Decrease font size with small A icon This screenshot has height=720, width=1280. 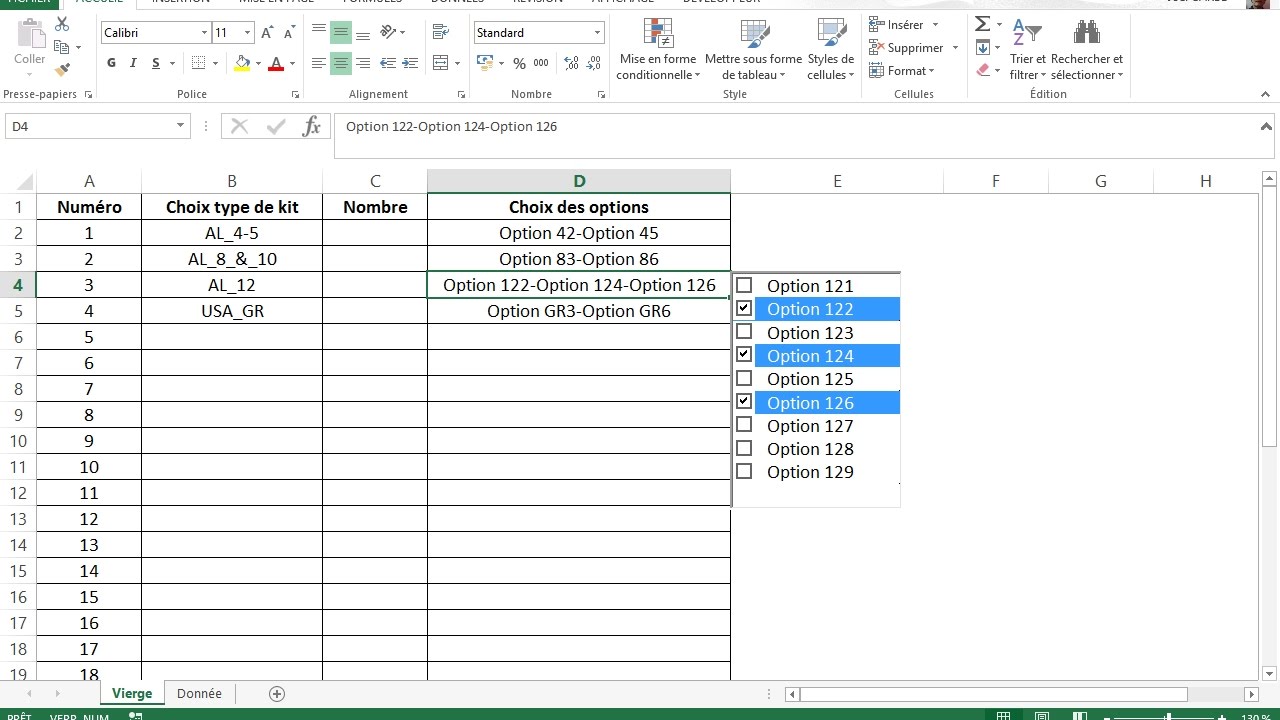[290, 33]
